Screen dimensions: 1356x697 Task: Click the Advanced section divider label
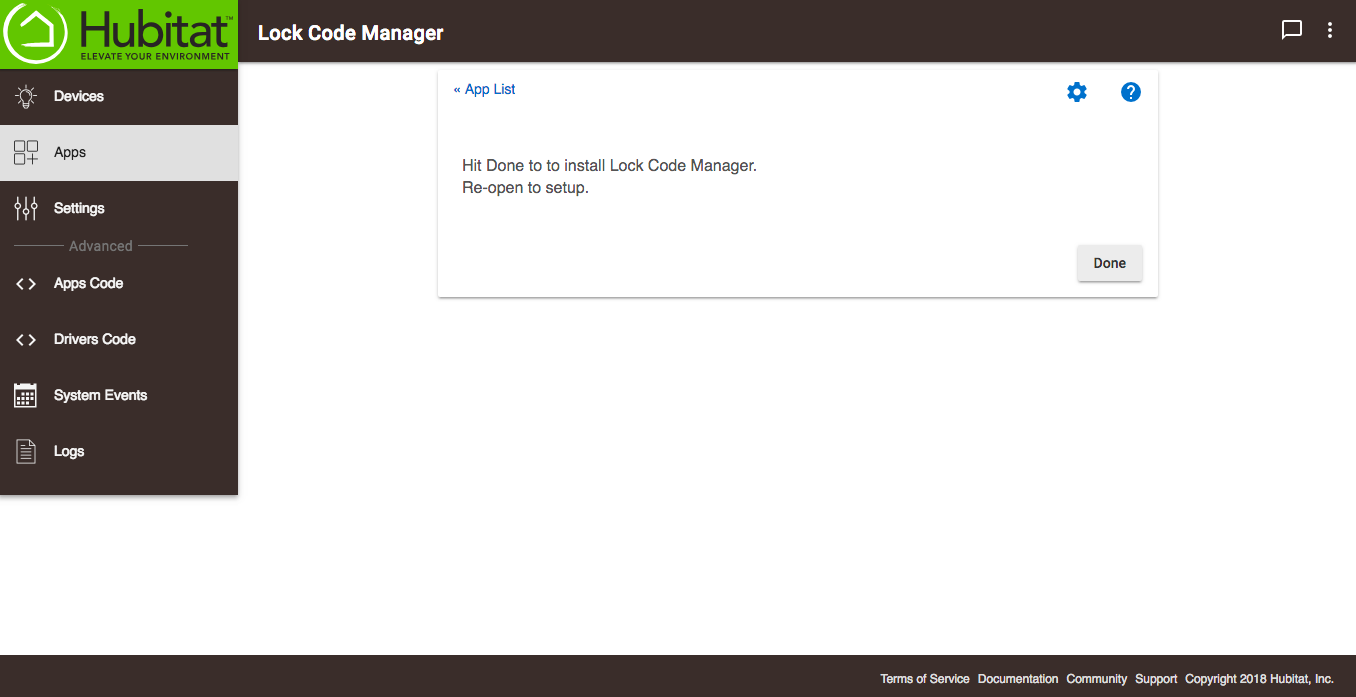(101, 245)
